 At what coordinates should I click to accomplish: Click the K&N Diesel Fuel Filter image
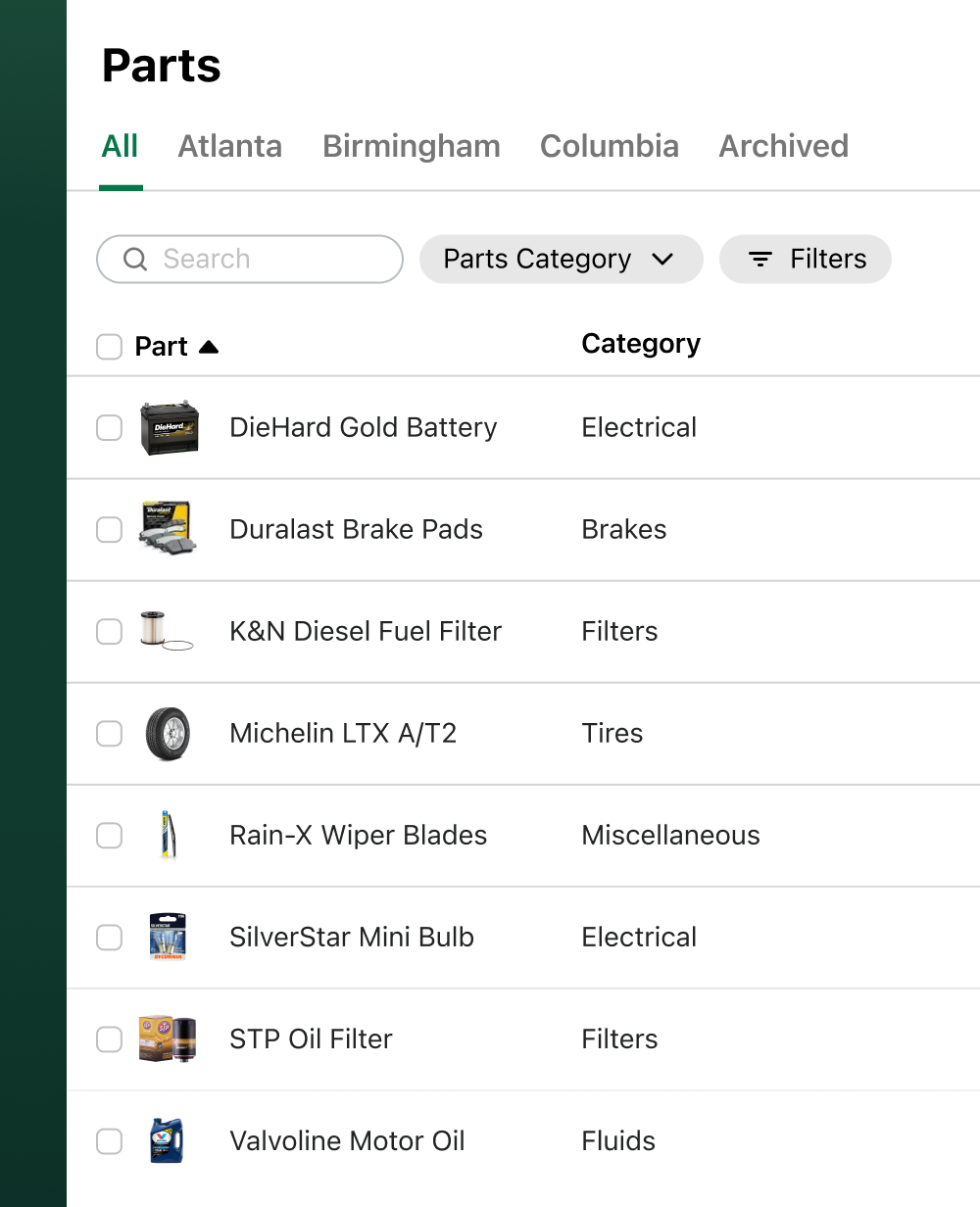click(x=166, y=631)
